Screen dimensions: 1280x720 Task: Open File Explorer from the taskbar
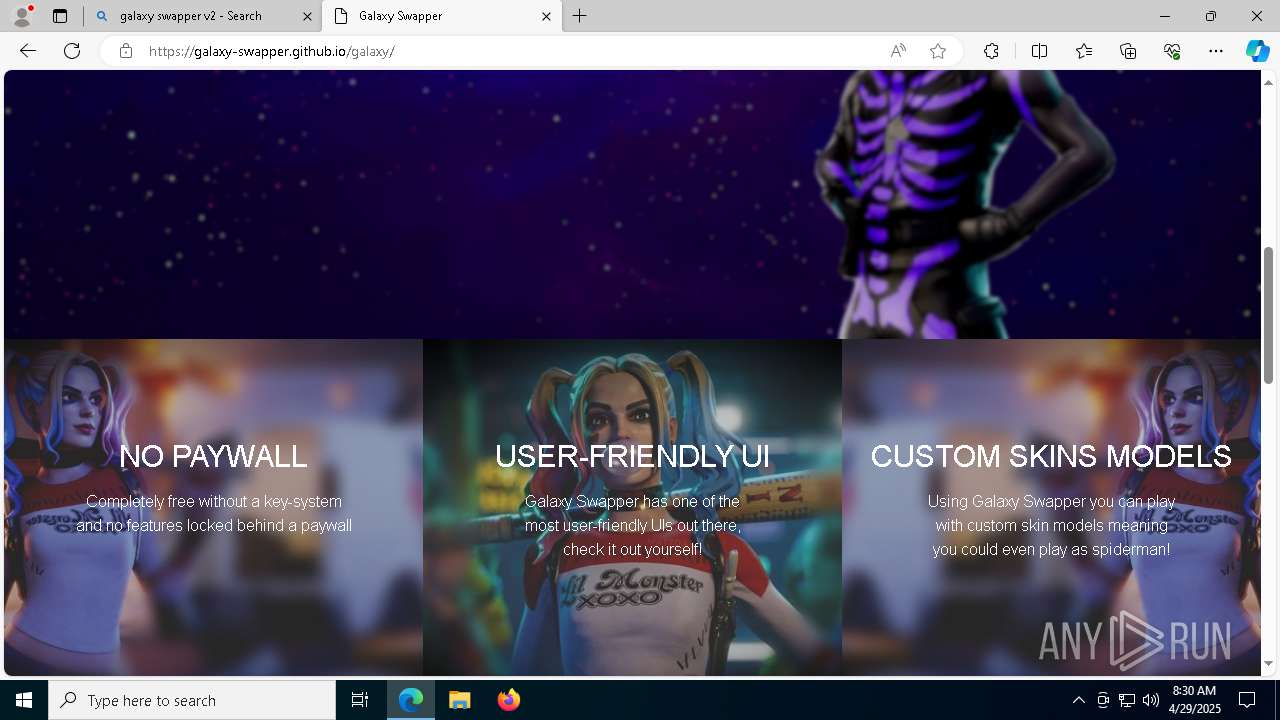[460, 700]
